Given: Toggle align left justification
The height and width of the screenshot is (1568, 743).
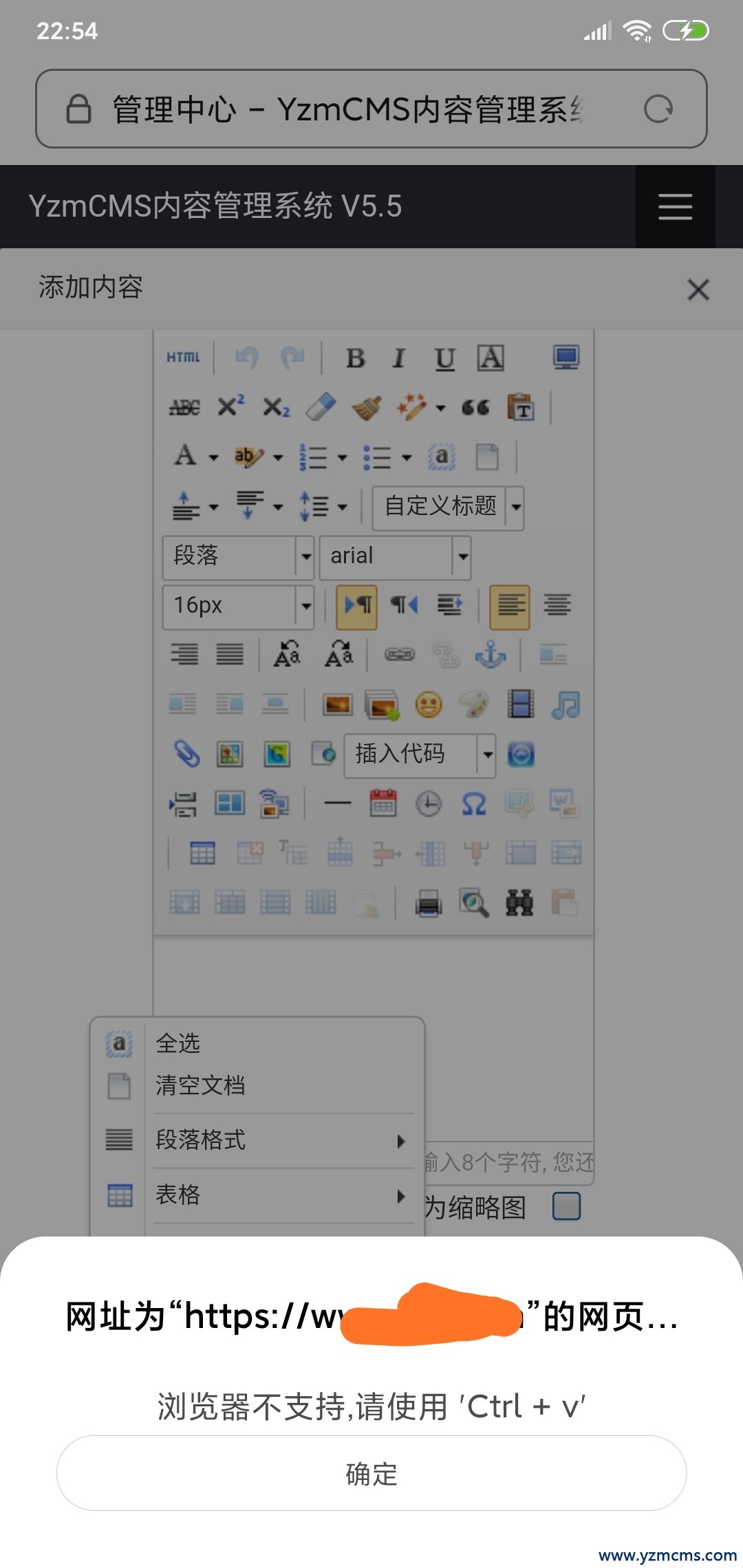Looking at the screenshot, I should pos(510,607).
